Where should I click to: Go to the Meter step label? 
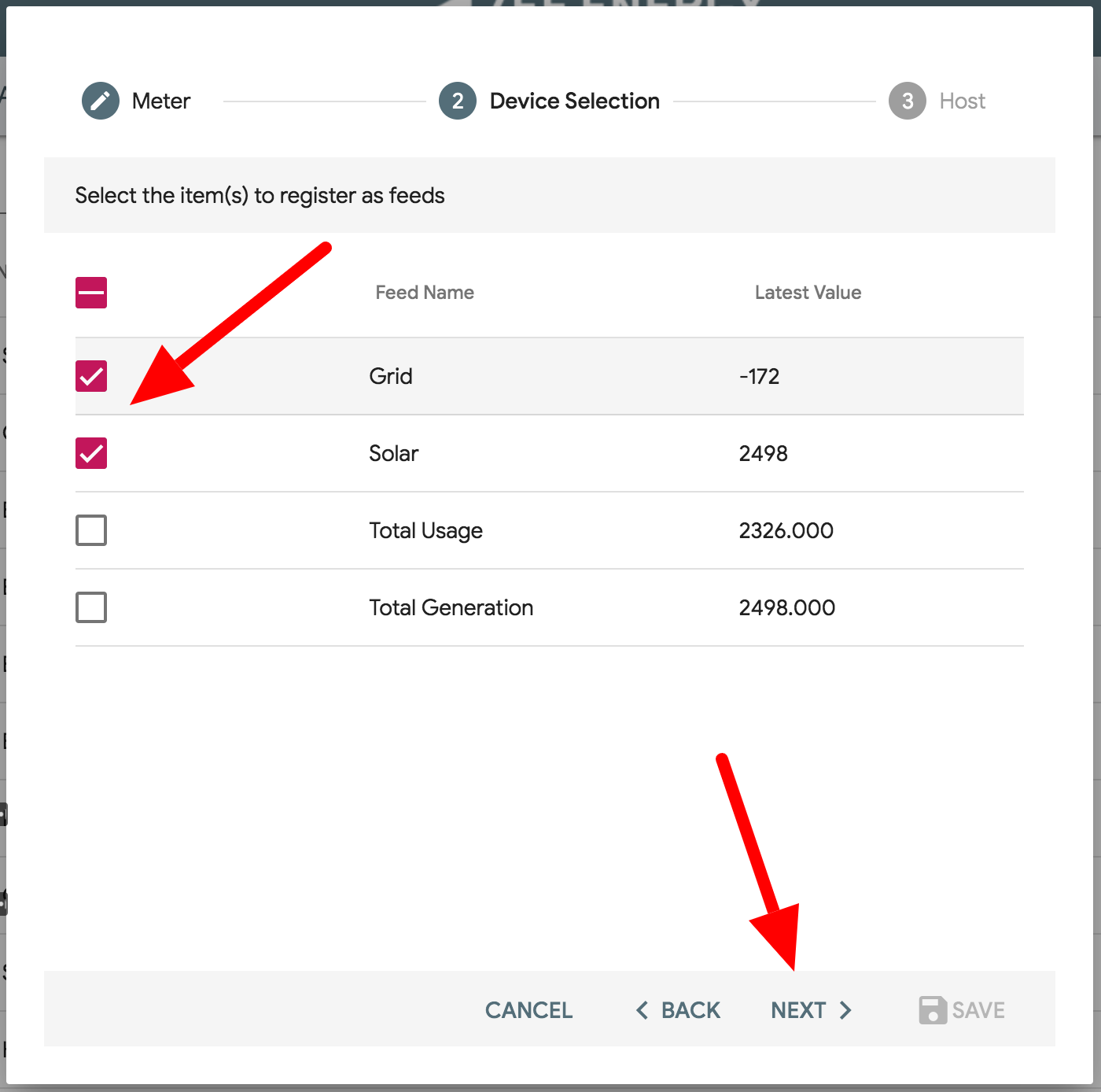click(x=161, y=101)
